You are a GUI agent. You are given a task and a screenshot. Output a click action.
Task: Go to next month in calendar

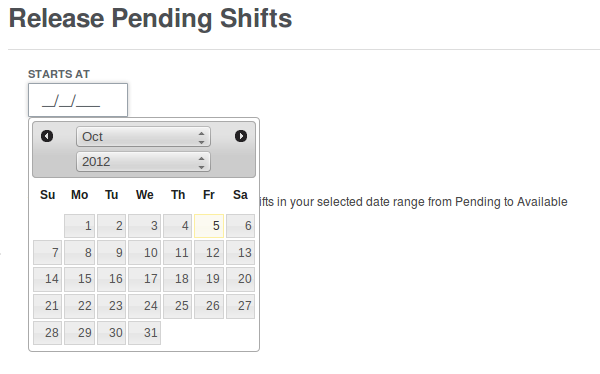(241, 136)
